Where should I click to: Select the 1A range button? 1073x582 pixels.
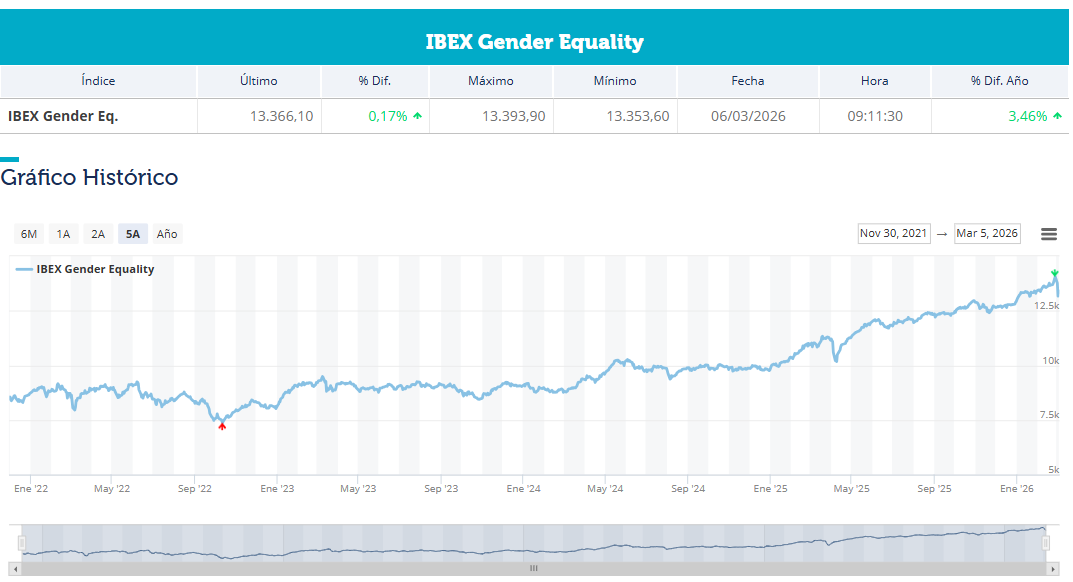[x=63, y=234]
